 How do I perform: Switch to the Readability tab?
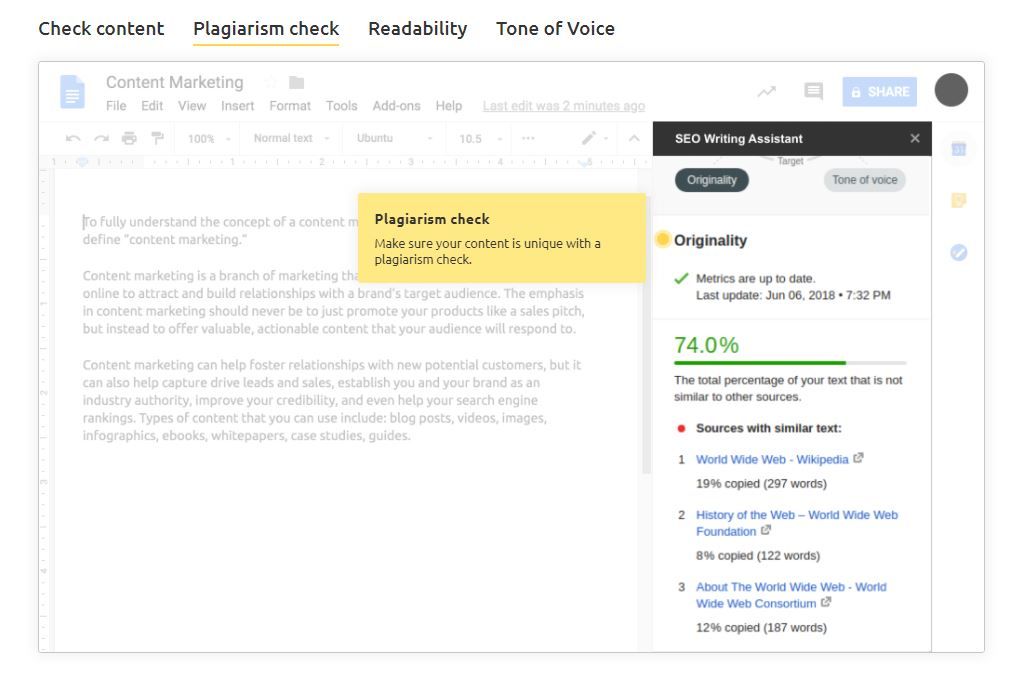(x=417, y=28)
